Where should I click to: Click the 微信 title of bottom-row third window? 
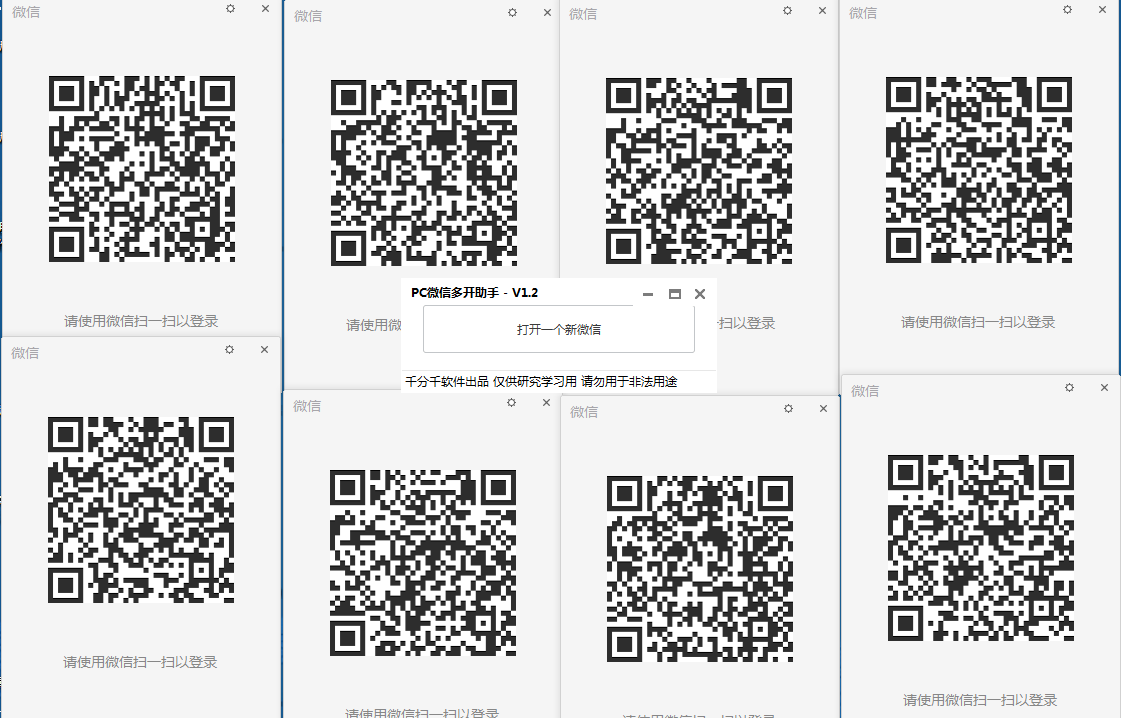click(584, 412)
